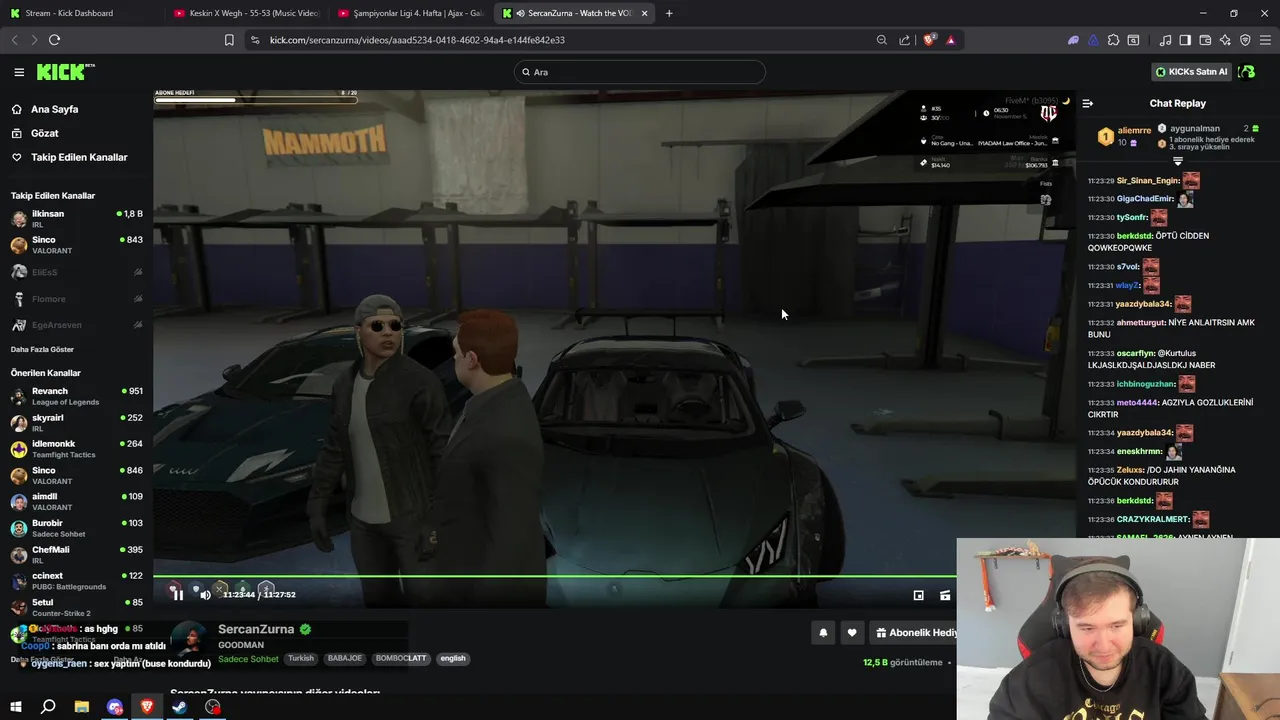This screenshot has height=720, width=1280.
Task: Pause the VOD playback
Action: point(177,594)
